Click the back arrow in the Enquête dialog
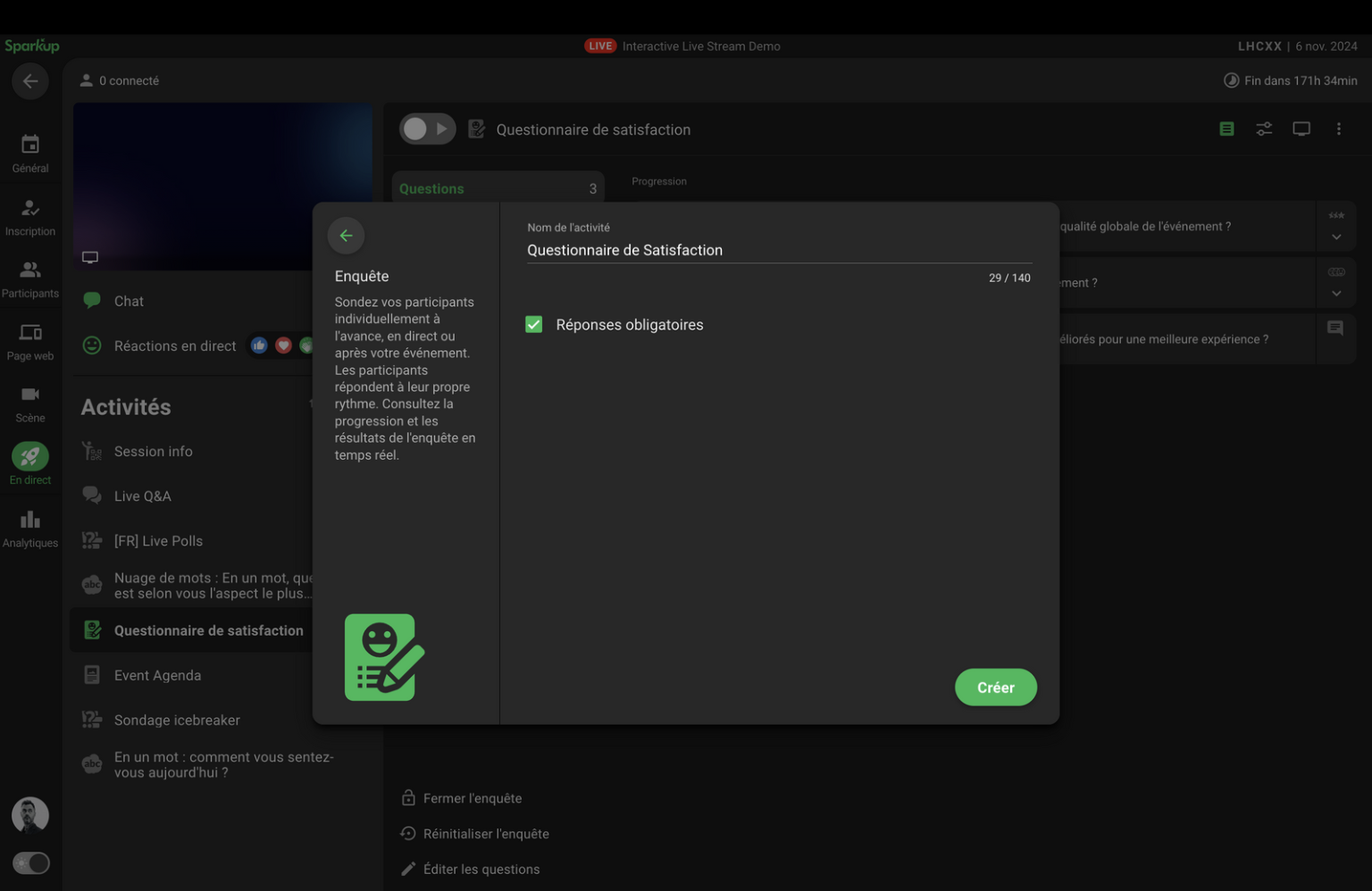This screenshot has width=1372, height=891. pos(346,236)
